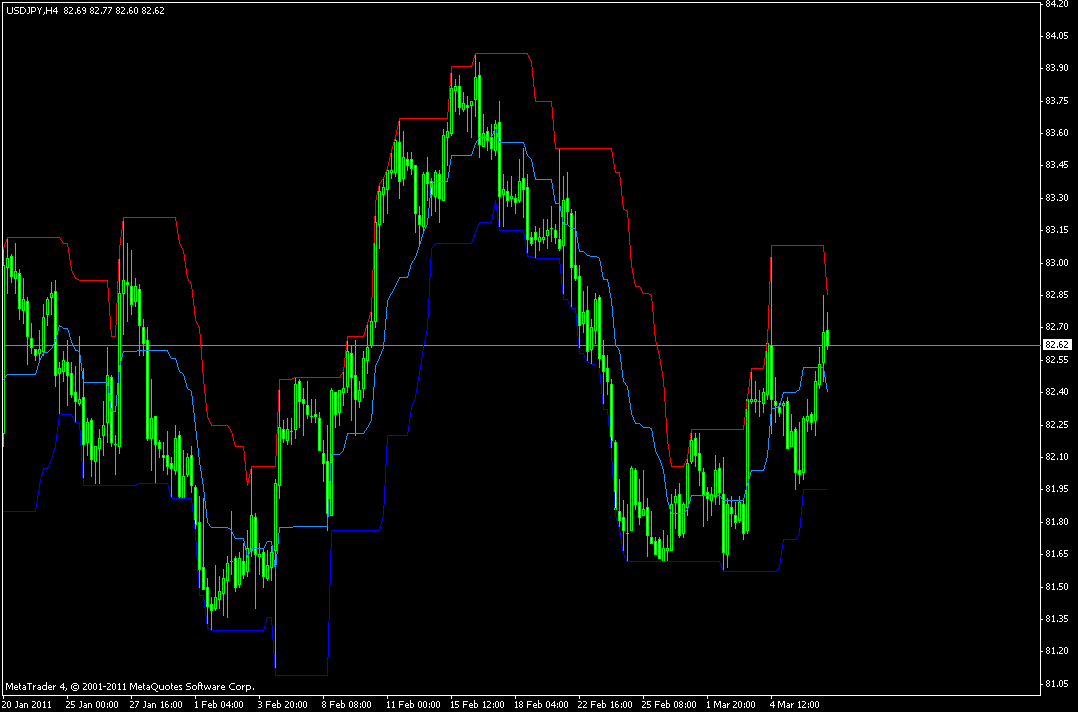This screenshot has width=1078, height=712.
Task: Click the 20 Jan 2011 date label
Action: tap(27, 705)
